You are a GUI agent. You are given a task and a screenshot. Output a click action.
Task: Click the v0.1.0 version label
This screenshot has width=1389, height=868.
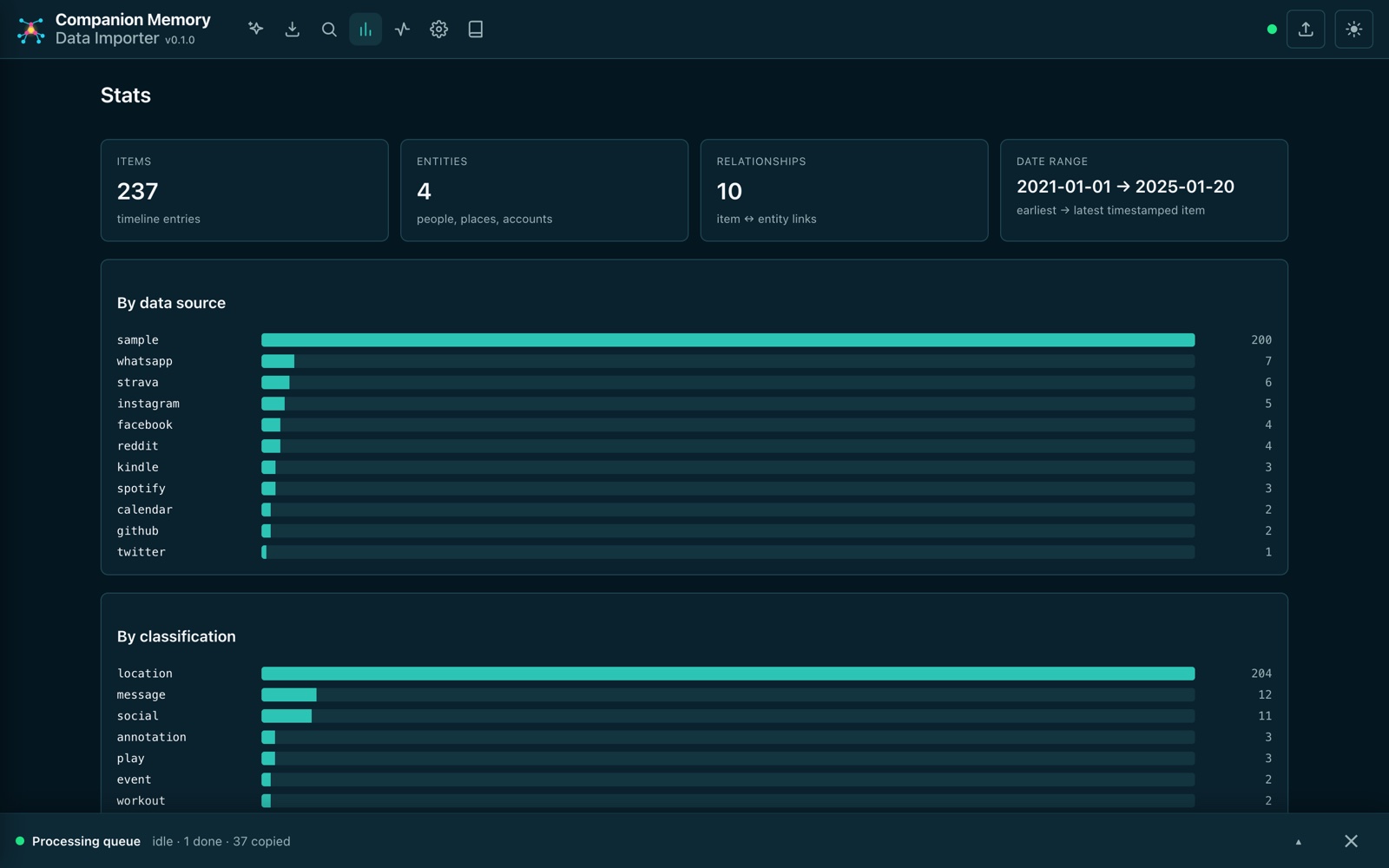click(x=180, y=40)
